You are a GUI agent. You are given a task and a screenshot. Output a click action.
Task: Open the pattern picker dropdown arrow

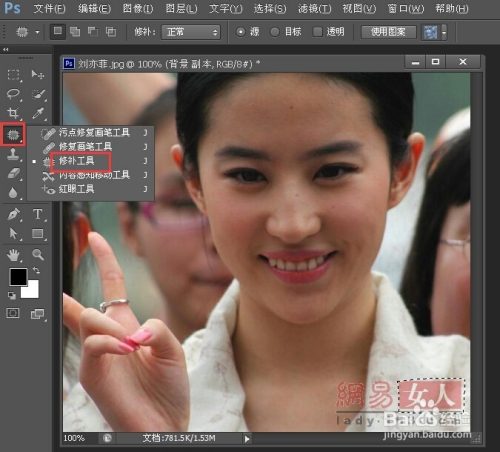coord(444,32)
